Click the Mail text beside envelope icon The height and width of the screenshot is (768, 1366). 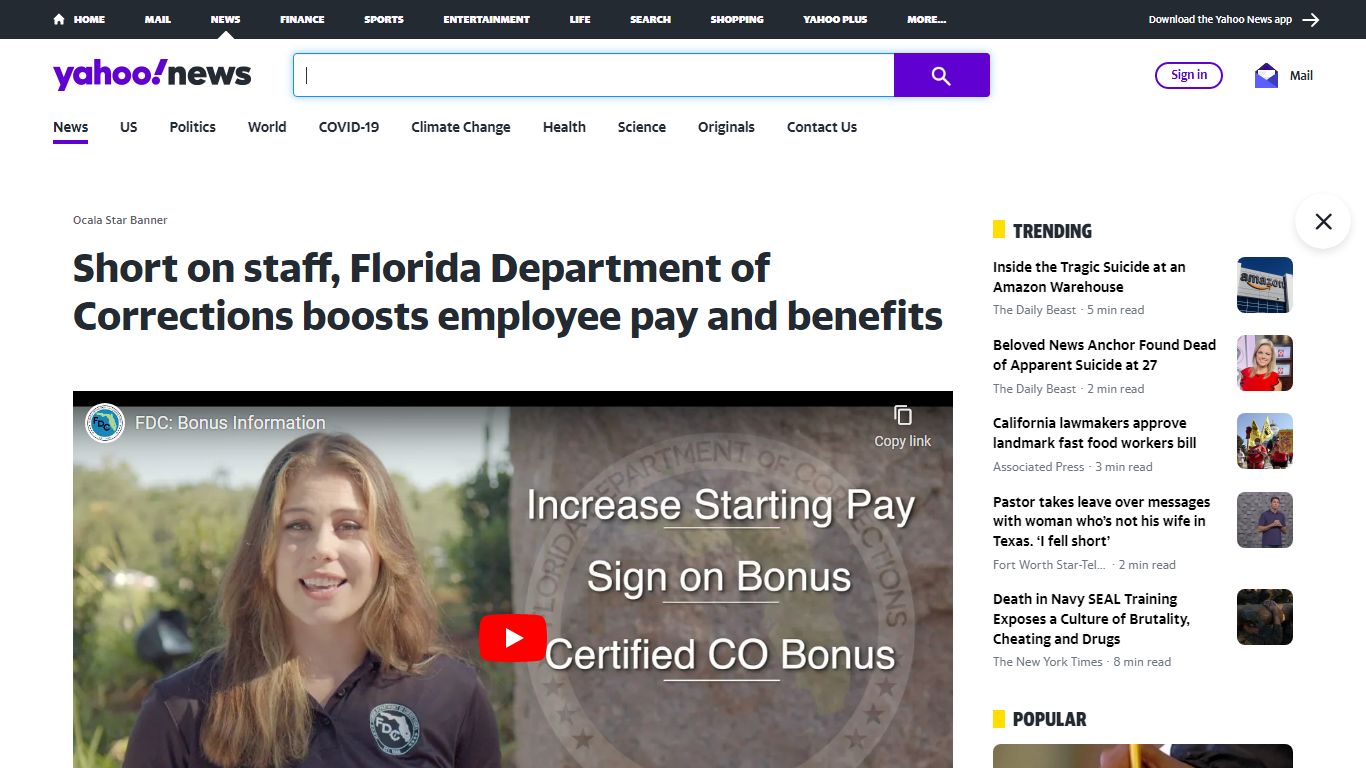(1301, 75)
